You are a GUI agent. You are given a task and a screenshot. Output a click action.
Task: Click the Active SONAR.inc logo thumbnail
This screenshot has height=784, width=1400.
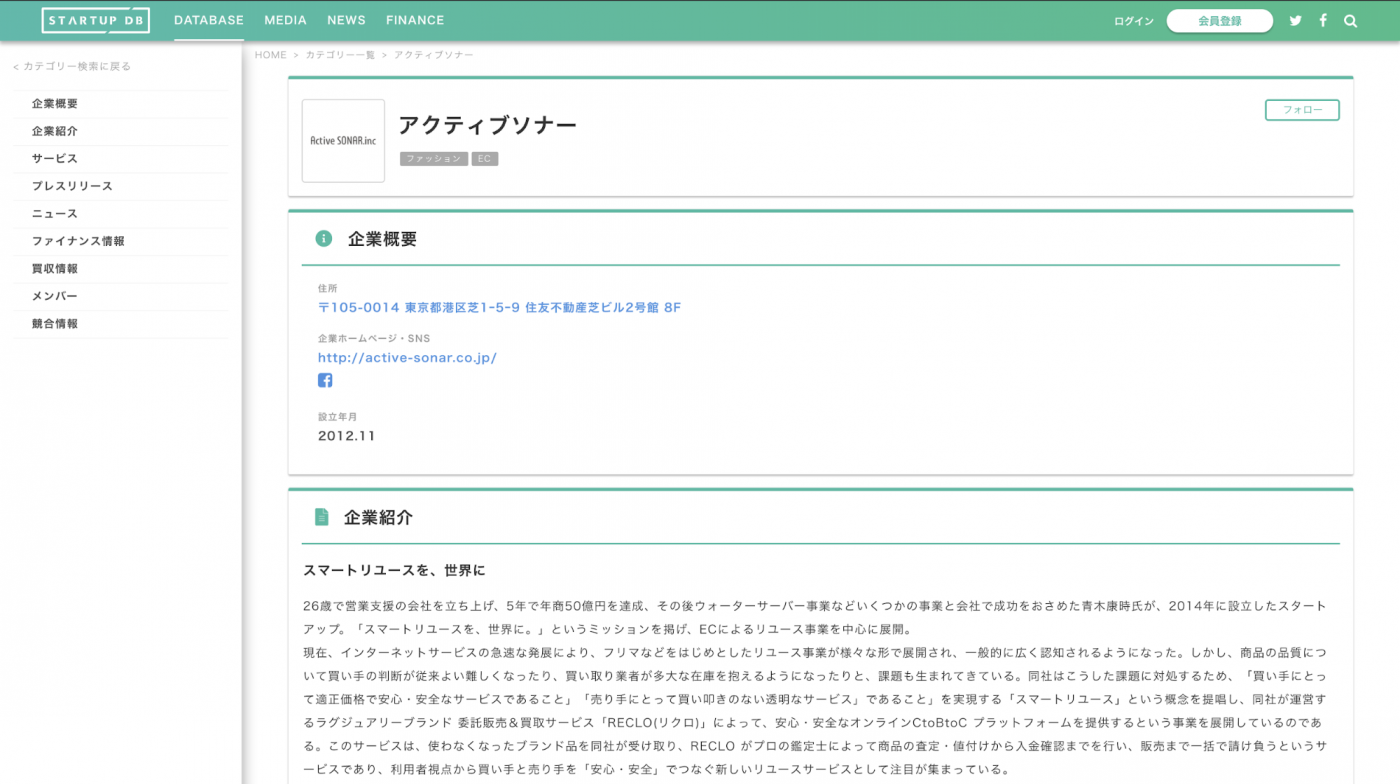click(x=343, y=141)
